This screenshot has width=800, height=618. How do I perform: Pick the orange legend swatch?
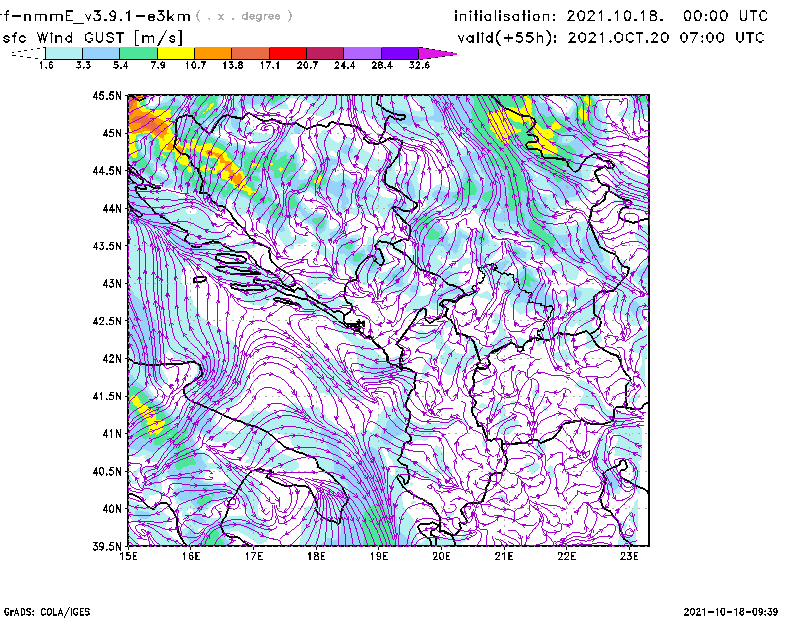tap(213, 53)
